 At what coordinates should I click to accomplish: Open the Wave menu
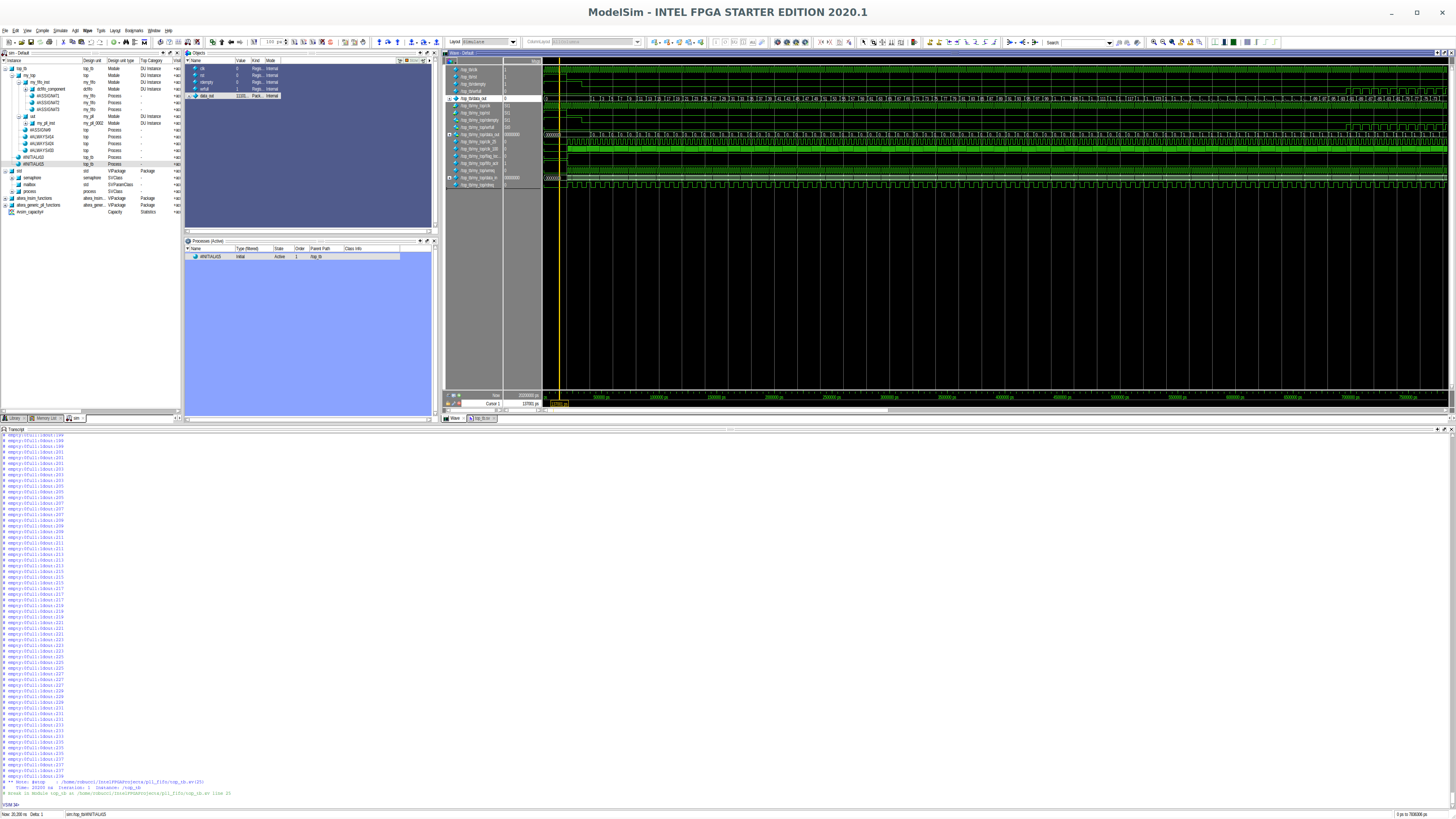pyautogui.click(x=88, y=31)
